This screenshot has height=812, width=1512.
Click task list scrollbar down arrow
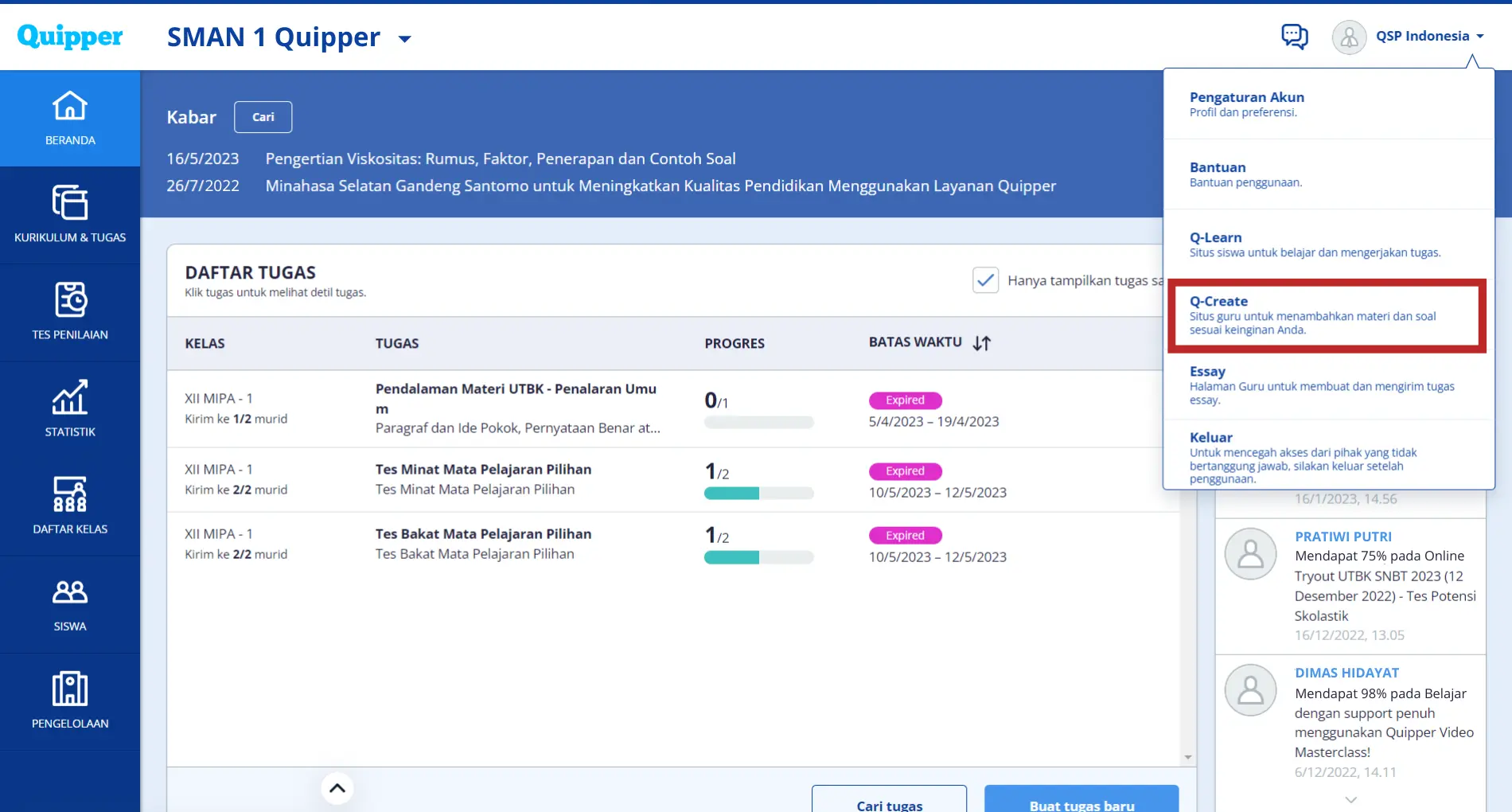[x=1188, y=757]
